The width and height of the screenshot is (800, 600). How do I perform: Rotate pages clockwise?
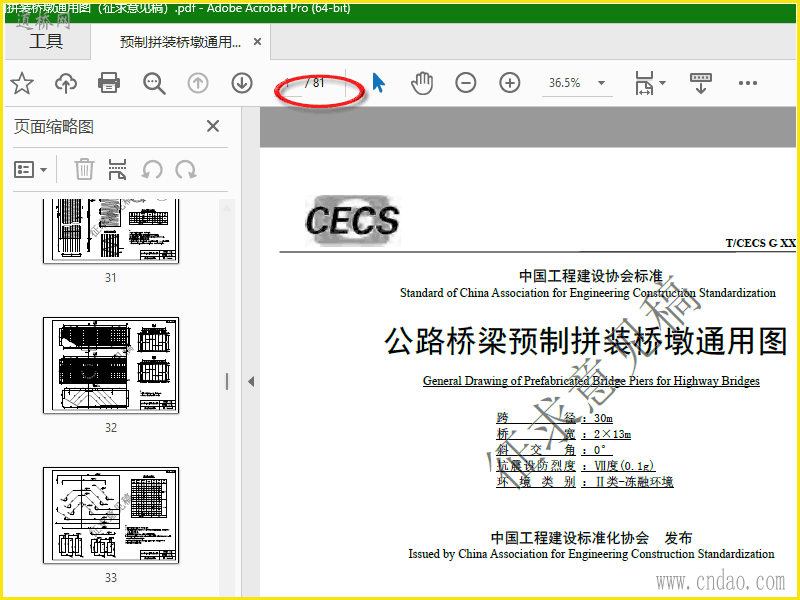[186, 170]
